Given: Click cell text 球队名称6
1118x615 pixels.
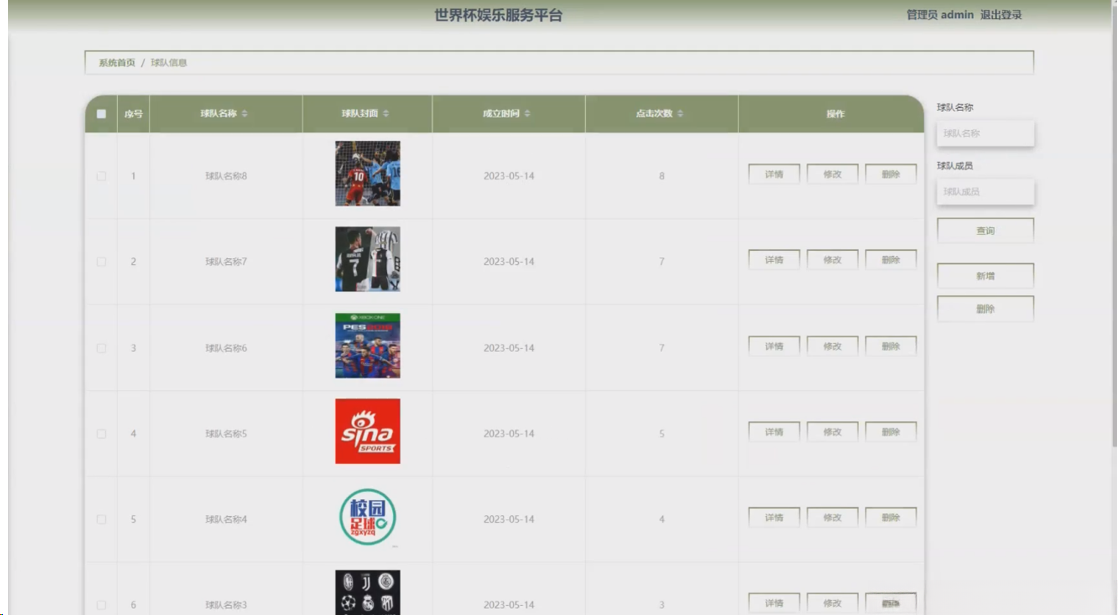Looking at the screenshot, I should pyautogui.click(x=226, y=348).
